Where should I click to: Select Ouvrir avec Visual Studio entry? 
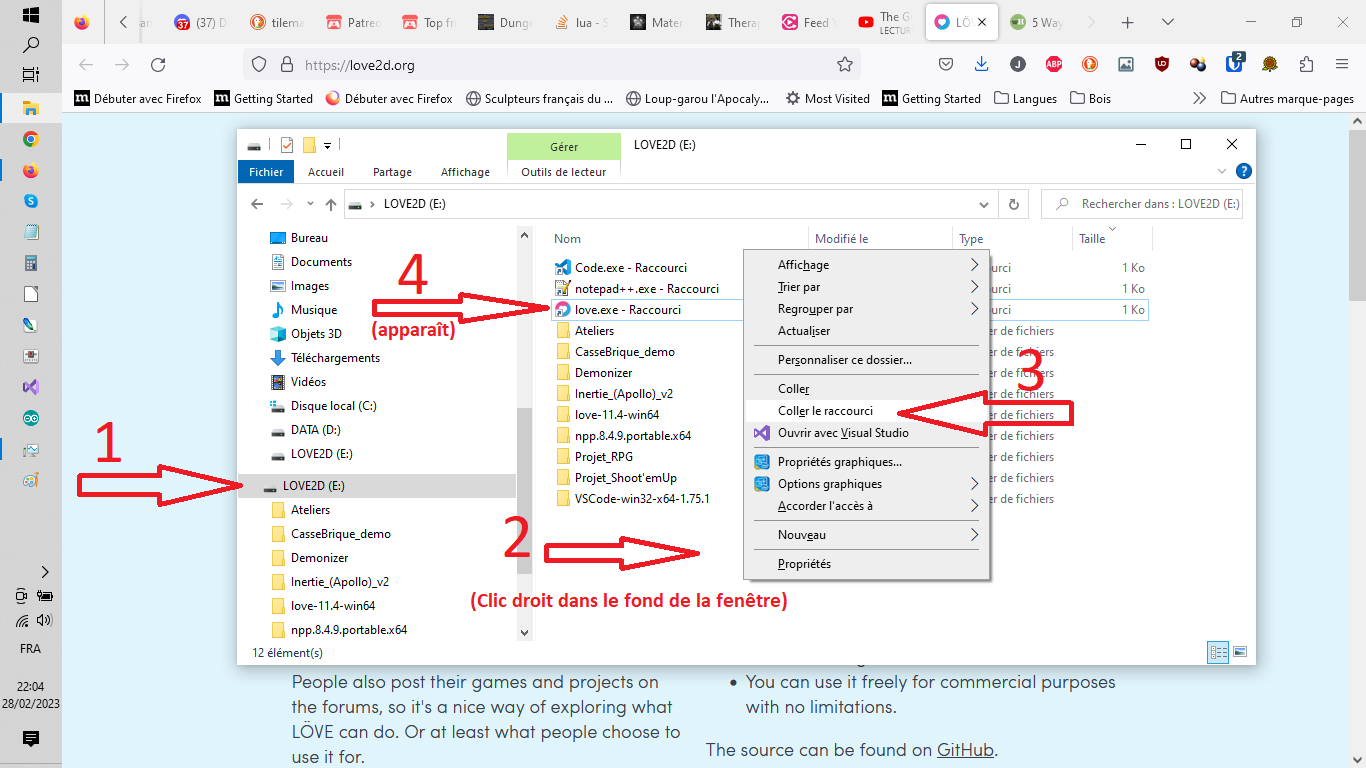866,433
